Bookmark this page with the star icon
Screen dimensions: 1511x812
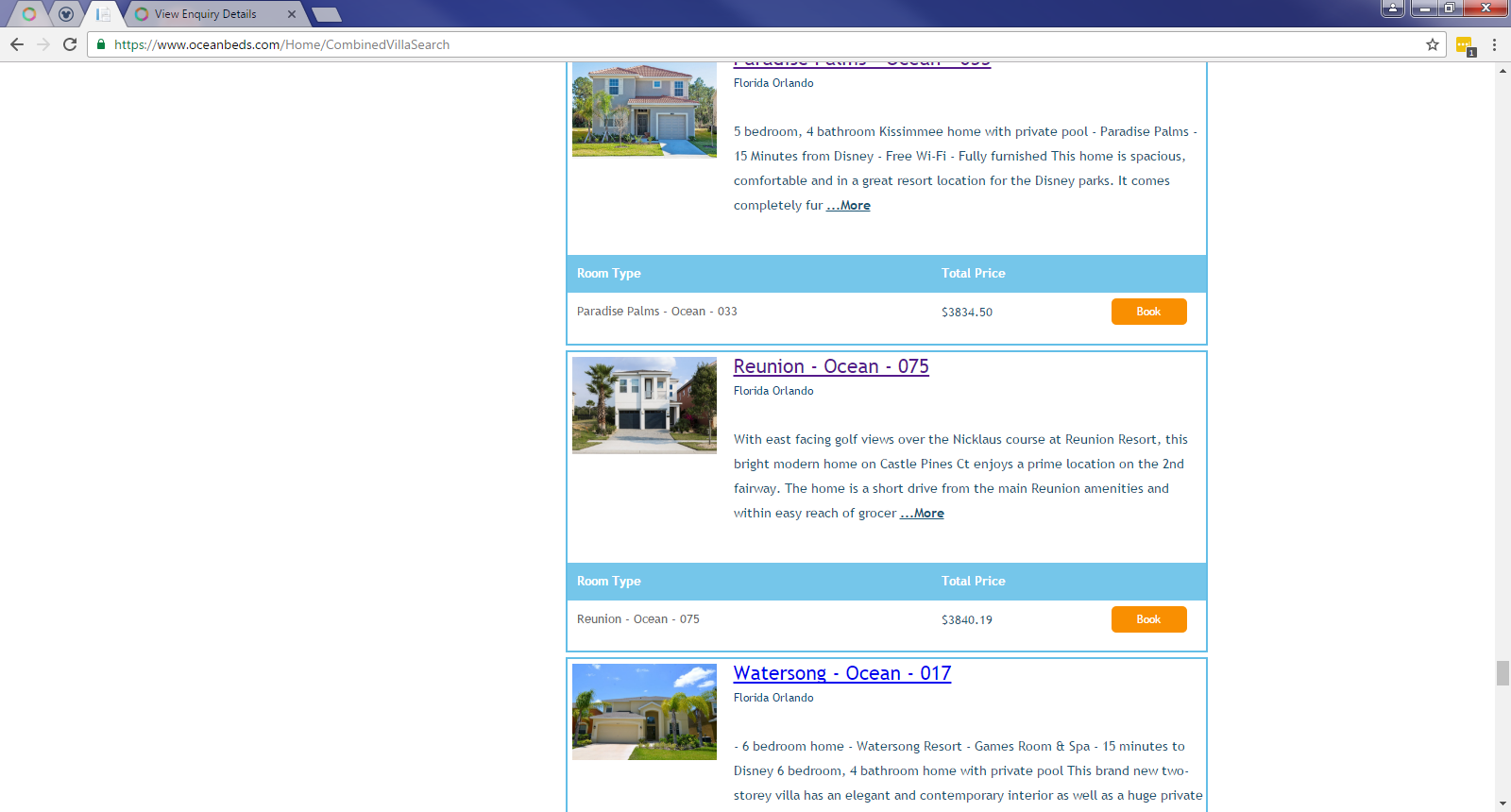pos(1433,44)
